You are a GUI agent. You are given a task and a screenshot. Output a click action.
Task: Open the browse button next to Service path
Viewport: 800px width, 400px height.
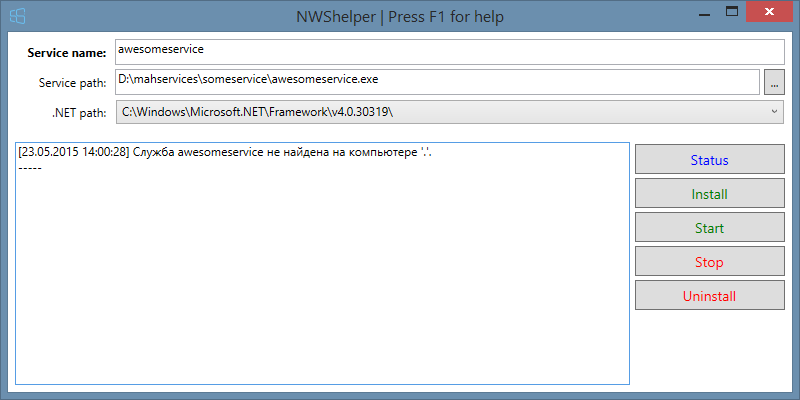(x=774, y=83)
